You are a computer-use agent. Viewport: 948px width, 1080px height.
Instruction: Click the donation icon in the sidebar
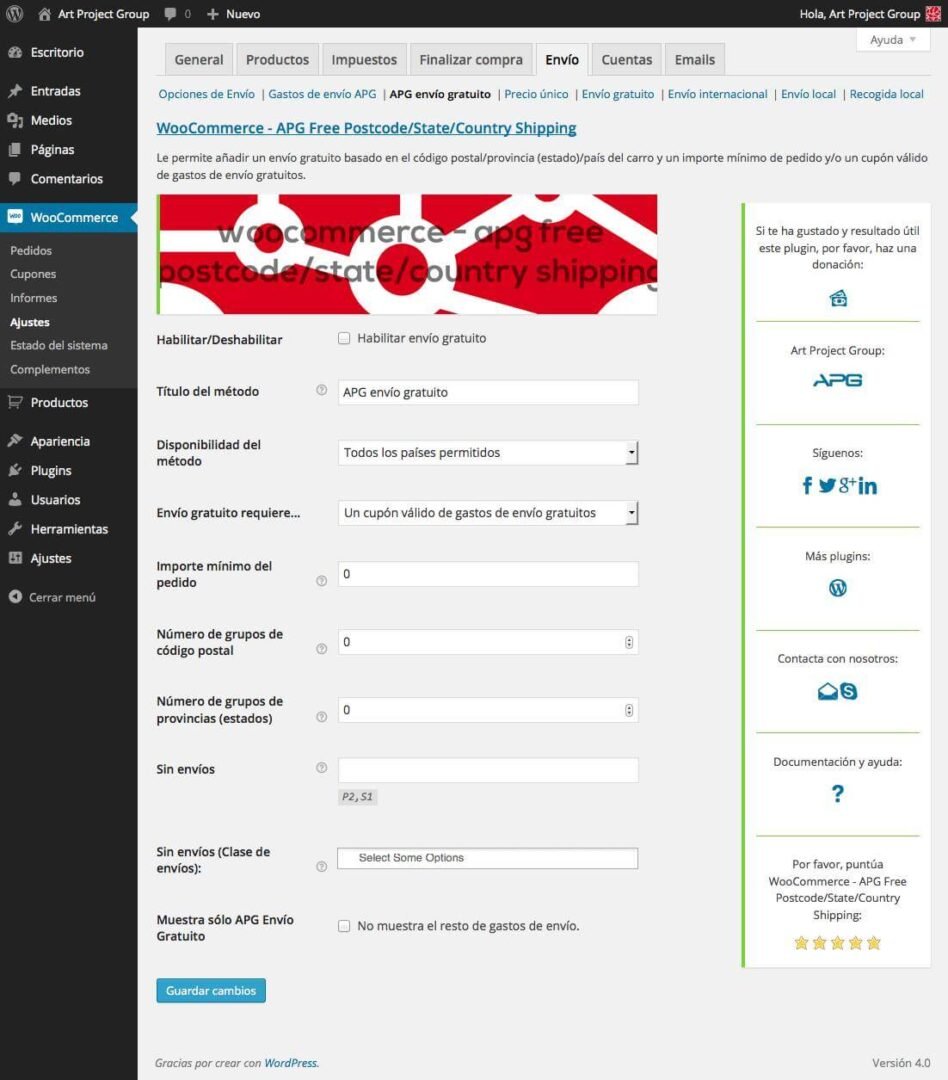point(838,298)
